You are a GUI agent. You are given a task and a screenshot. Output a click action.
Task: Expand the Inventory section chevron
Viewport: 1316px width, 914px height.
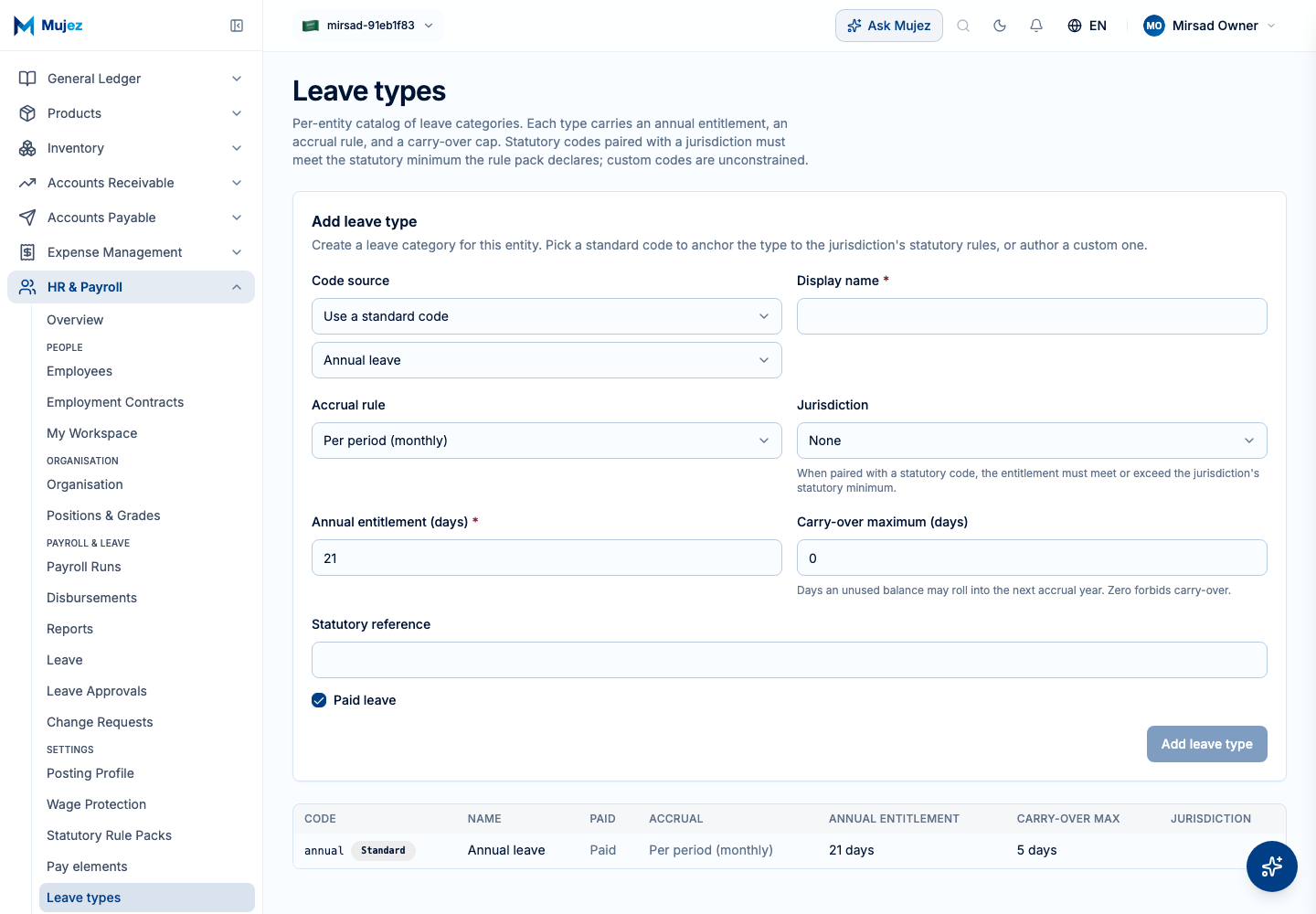pyautogui.click(x=237, y=148)
